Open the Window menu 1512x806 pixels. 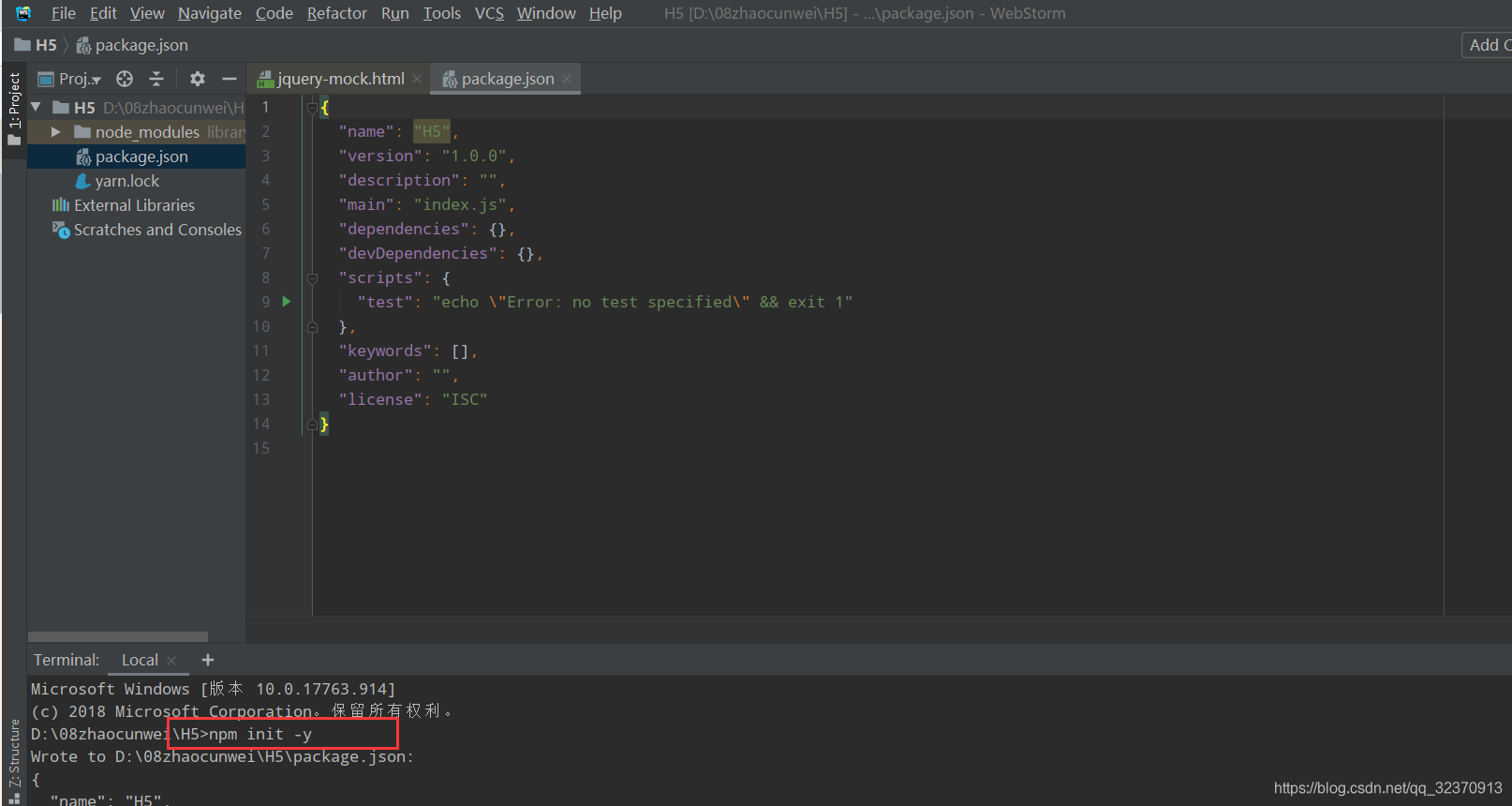tap(546, 13)
